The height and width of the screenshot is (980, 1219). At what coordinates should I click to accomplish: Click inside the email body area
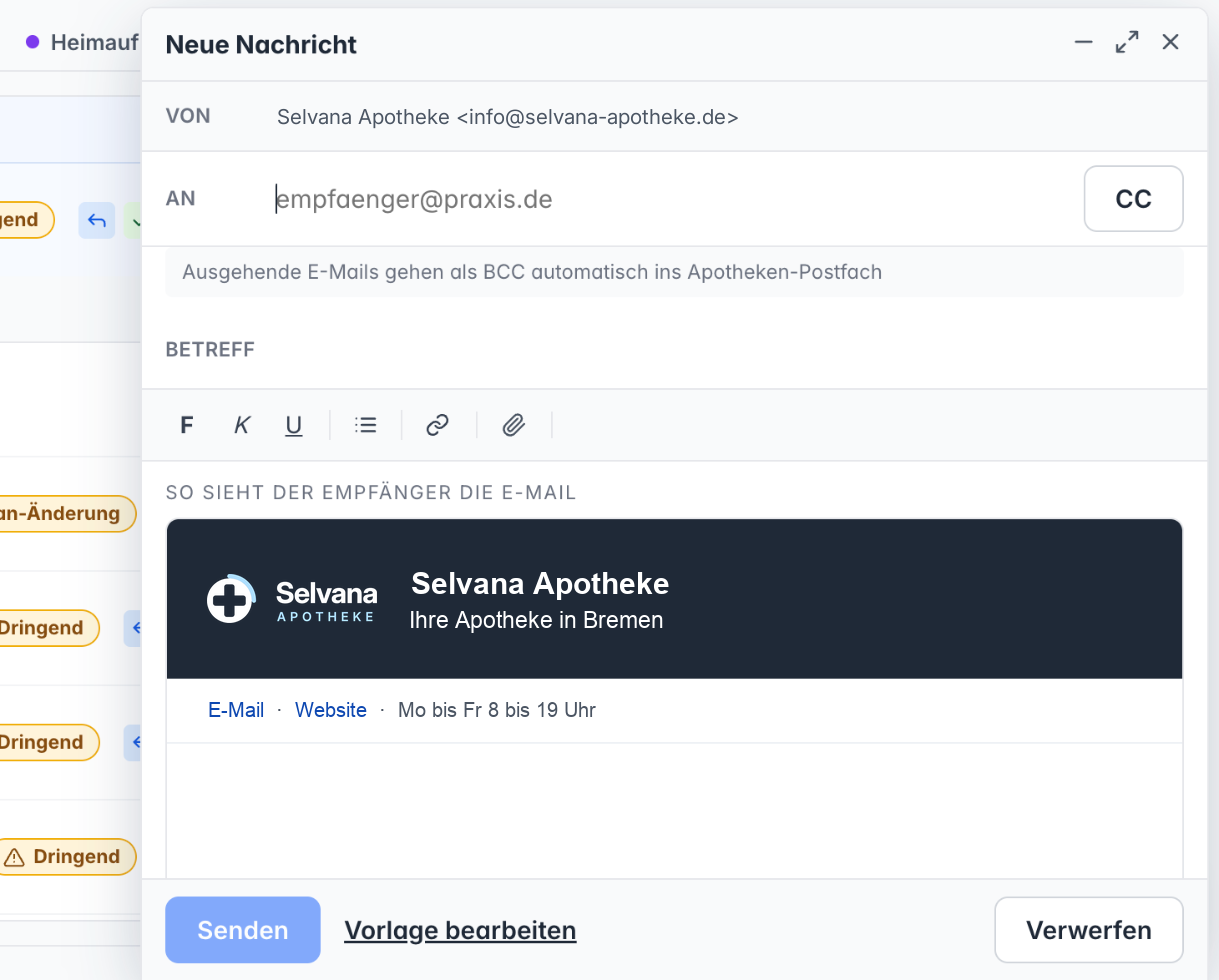click(674, 810)
